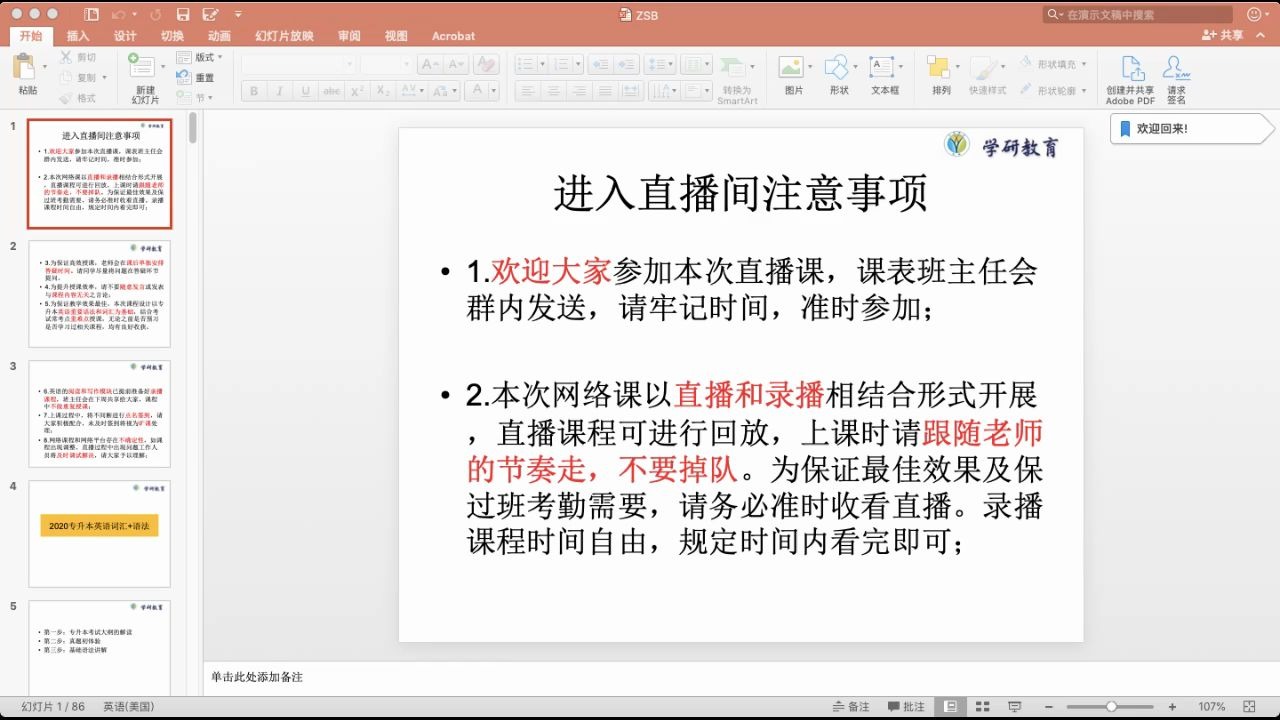Screen dimensions: 1280x720
Task: Insert a Text Box (文本框)
Action: click(x=884, y=75)
